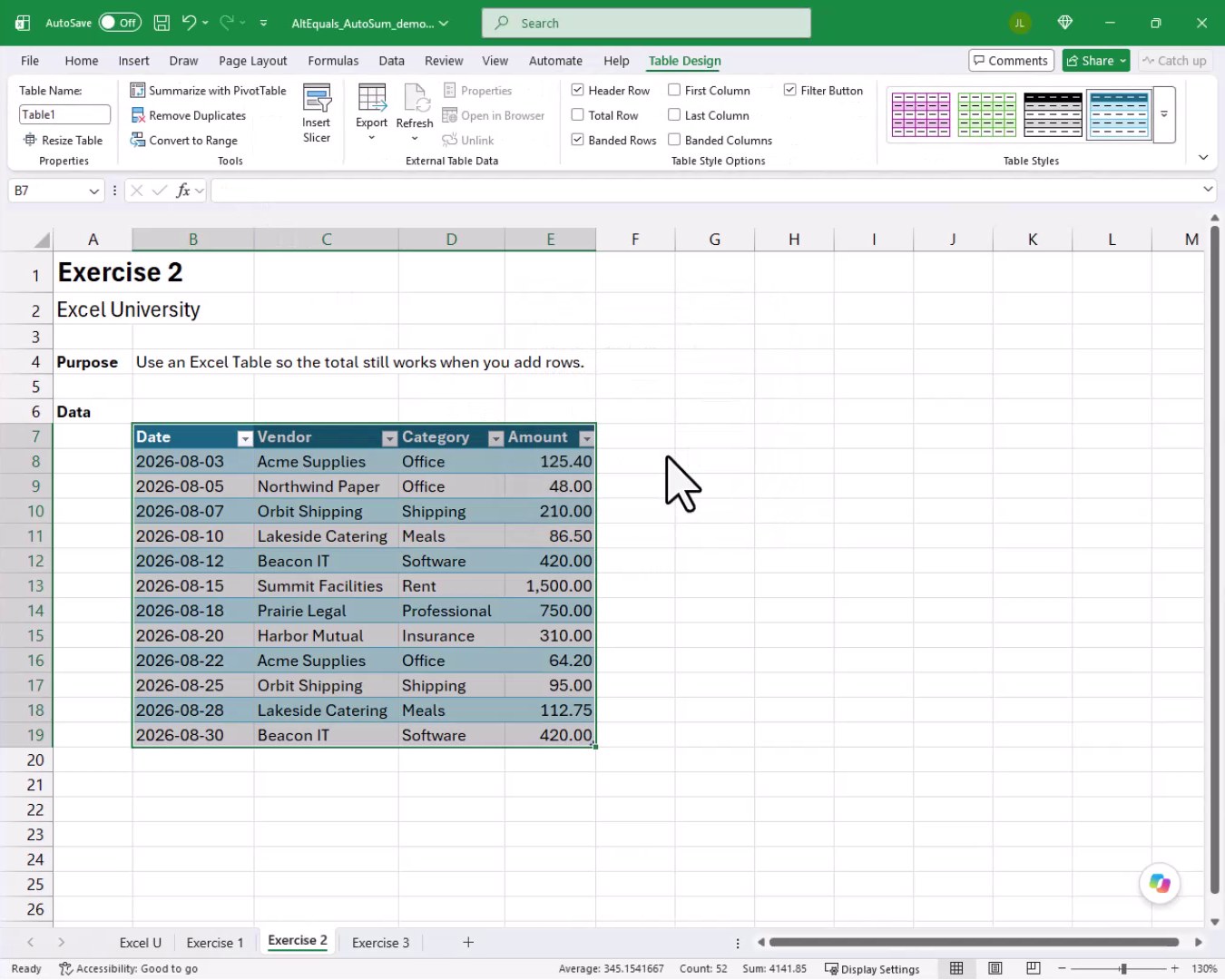This screenshot has width=1225, height=980.
Task: Add a new sheet with plus icon
Action: pos(468,942)
